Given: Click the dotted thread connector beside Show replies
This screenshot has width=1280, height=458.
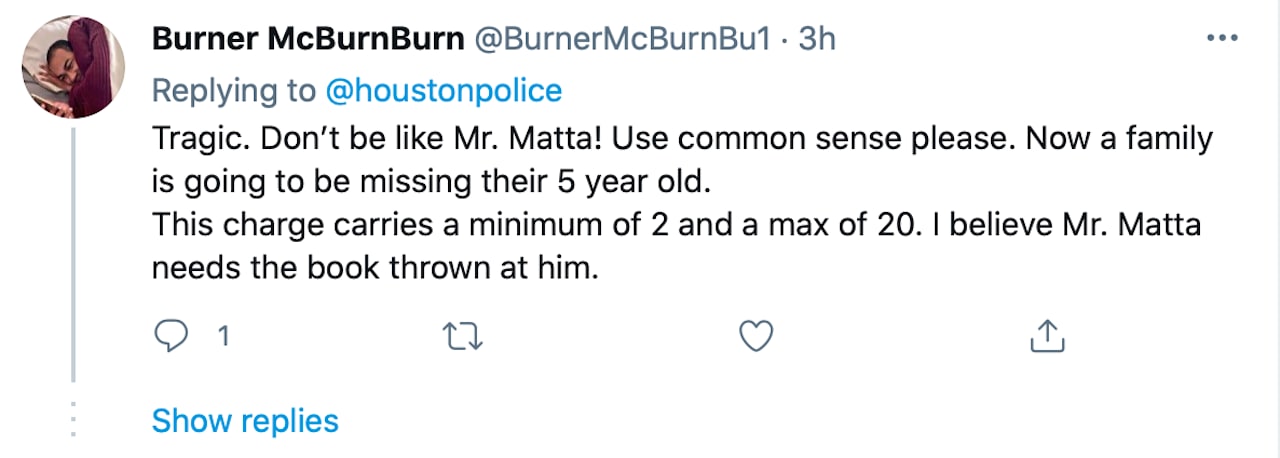Looking at the screenshot, I should coord(72,420).
